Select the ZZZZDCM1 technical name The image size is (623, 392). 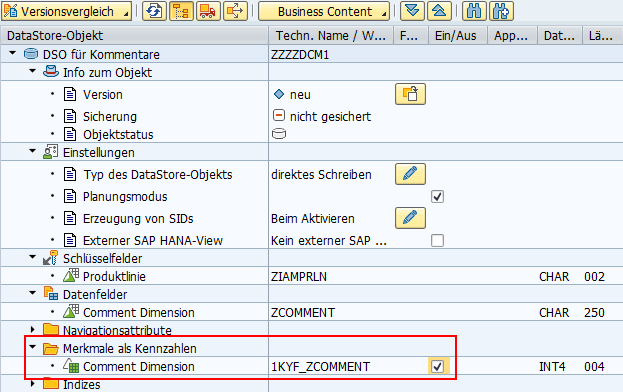[300, 54]
